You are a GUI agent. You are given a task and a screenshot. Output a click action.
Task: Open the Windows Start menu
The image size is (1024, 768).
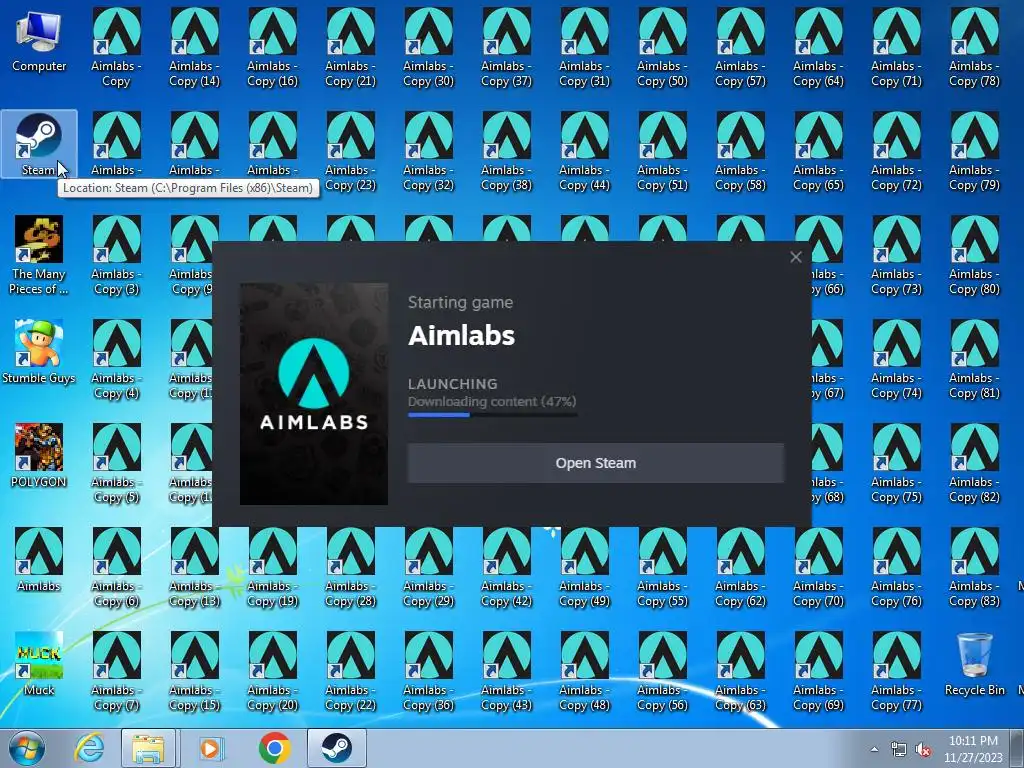click(x=27, y=748)
